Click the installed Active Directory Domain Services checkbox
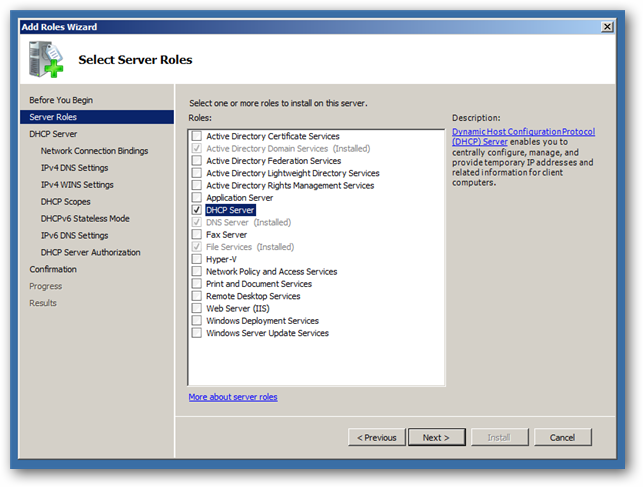This screenshot has height=487, width=643. 197,148
